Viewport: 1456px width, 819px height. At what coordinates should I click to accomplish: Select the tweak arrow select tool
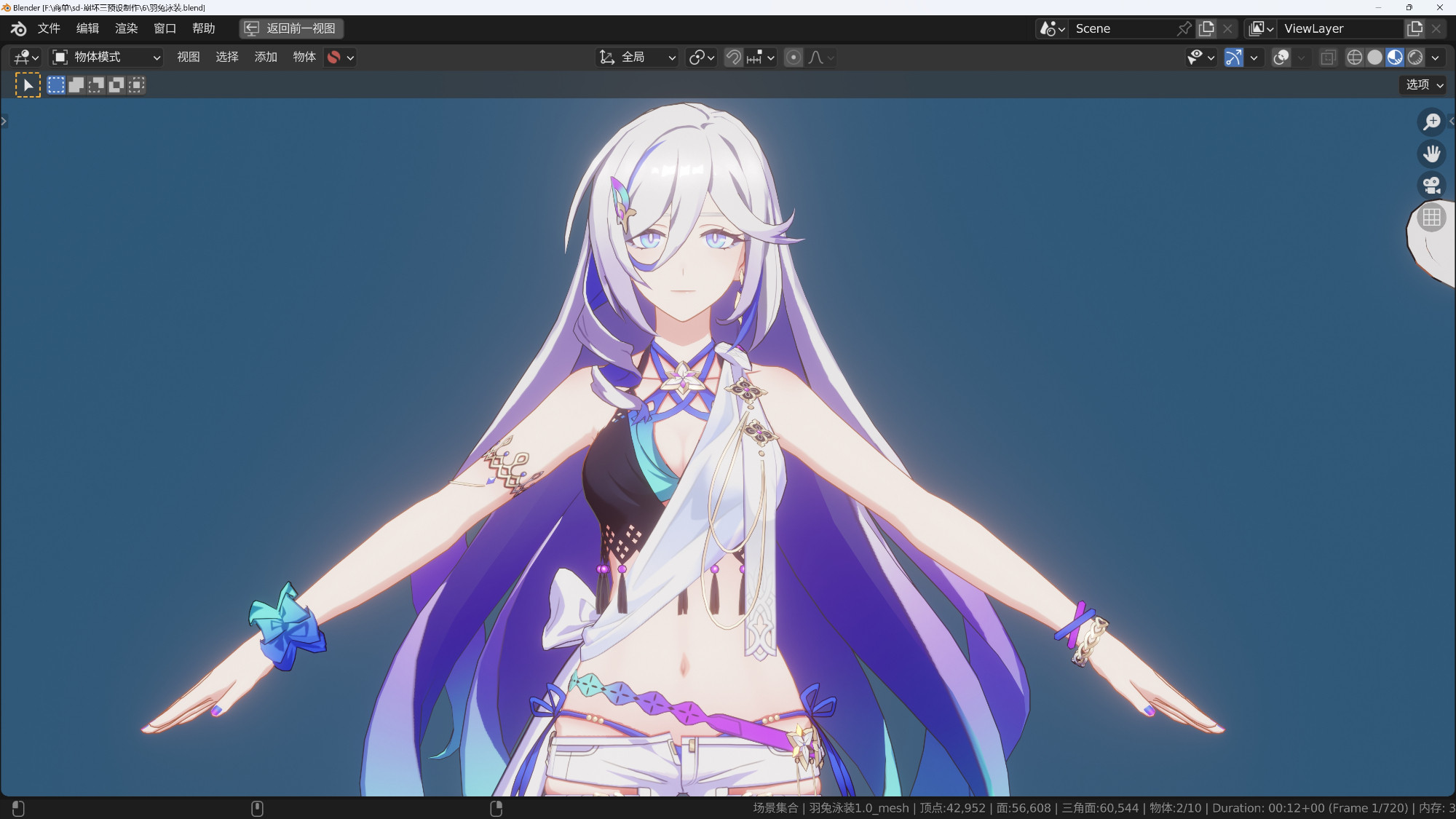[x=28, y=85]
